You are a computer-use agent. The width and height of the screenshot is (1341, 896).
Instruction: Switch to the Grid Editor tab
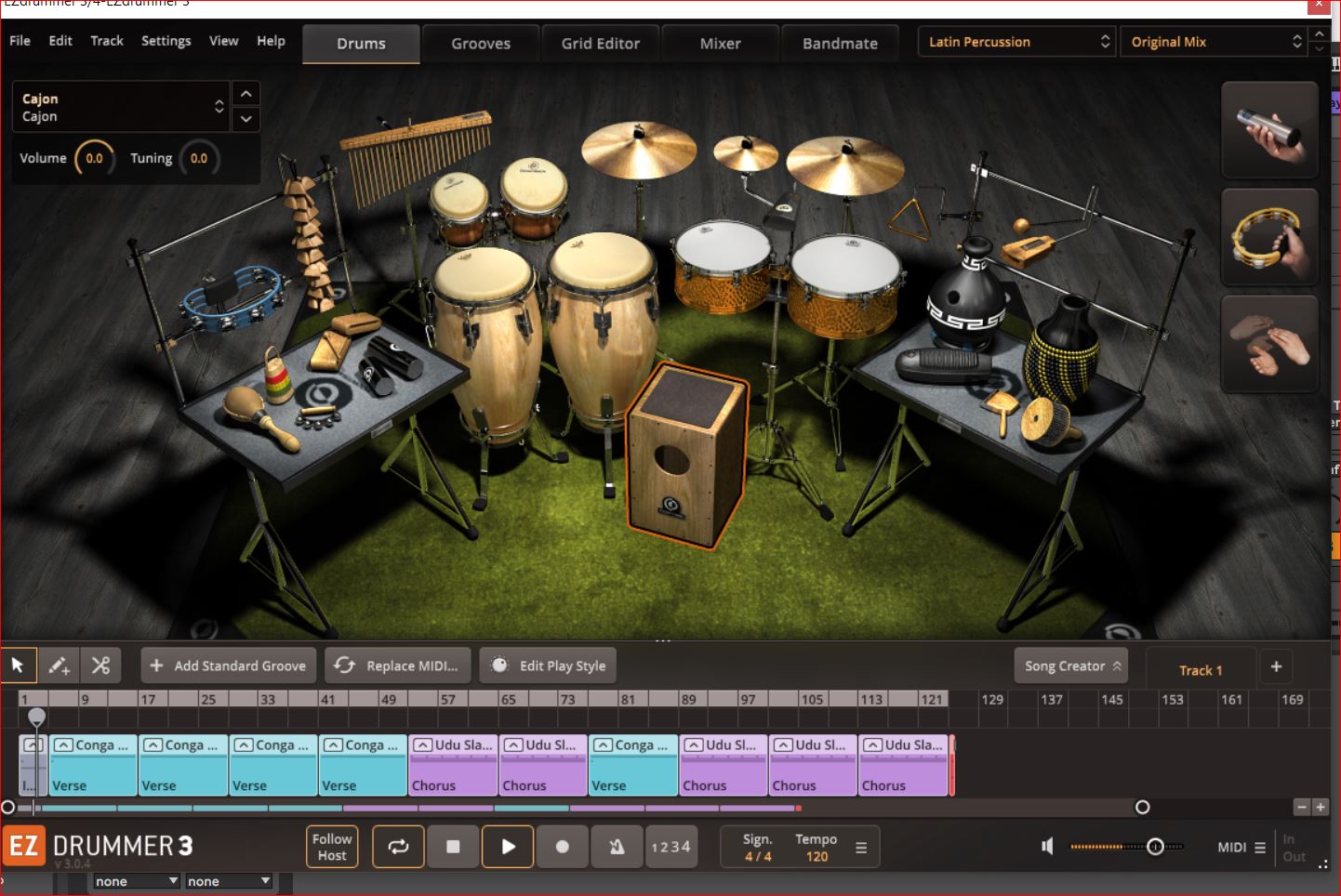click(601, 44)
